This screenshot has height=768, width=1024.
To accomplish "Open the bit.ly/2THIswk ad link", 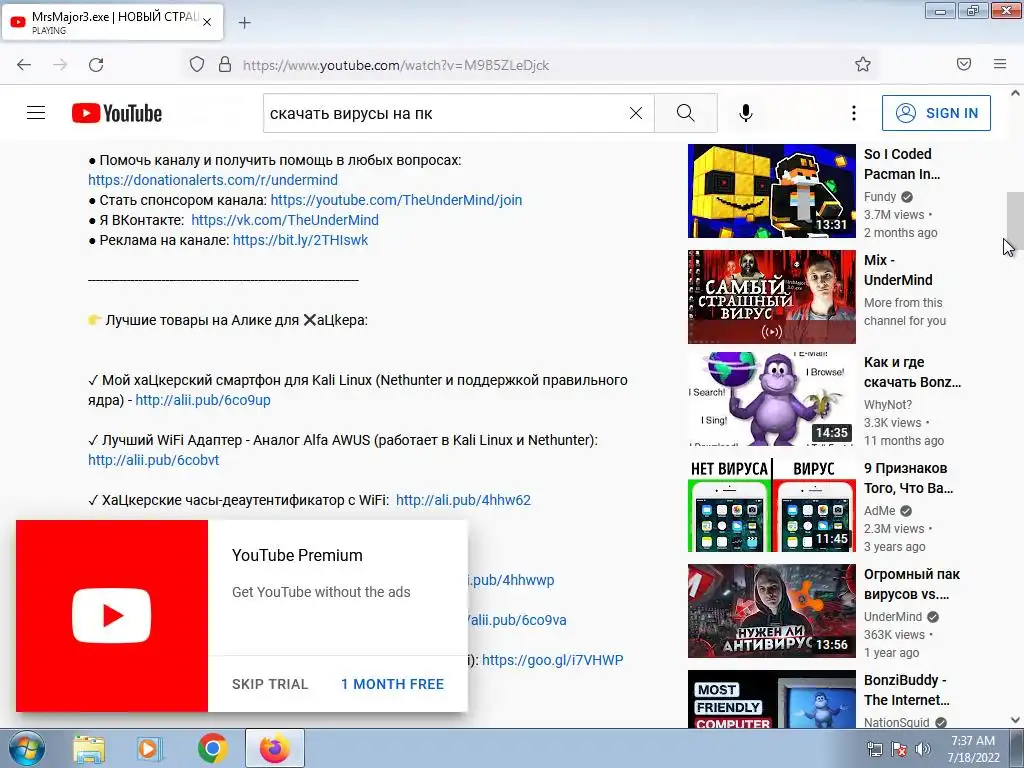I will 300,240.
